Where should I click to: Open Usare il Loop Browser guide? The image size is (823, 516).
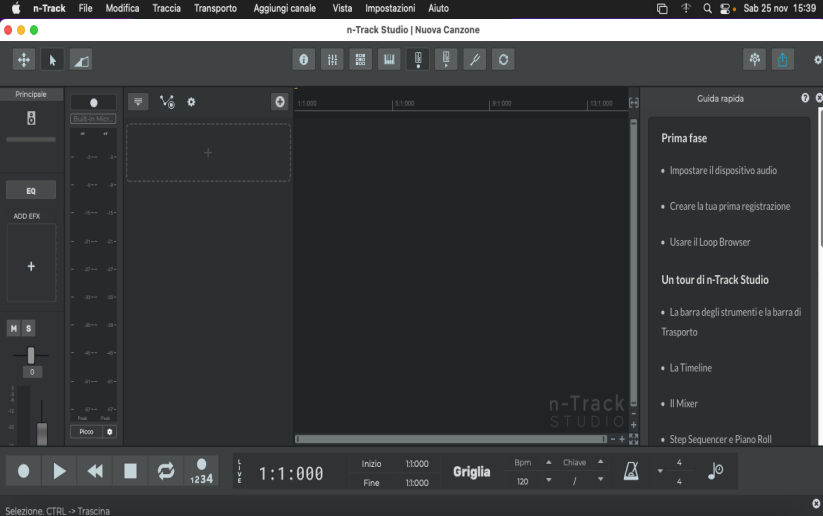tap(710, 242)
